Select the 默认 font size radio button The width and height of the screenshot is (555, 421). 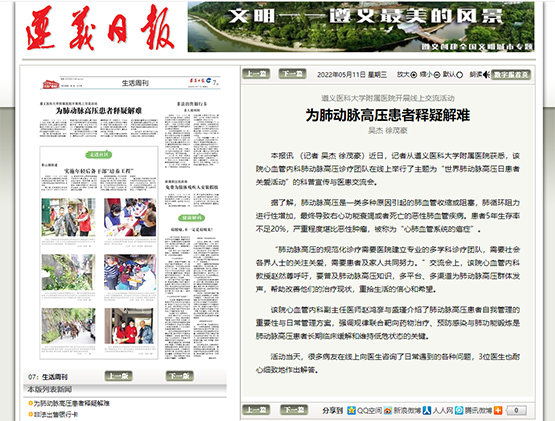(459, 75)
